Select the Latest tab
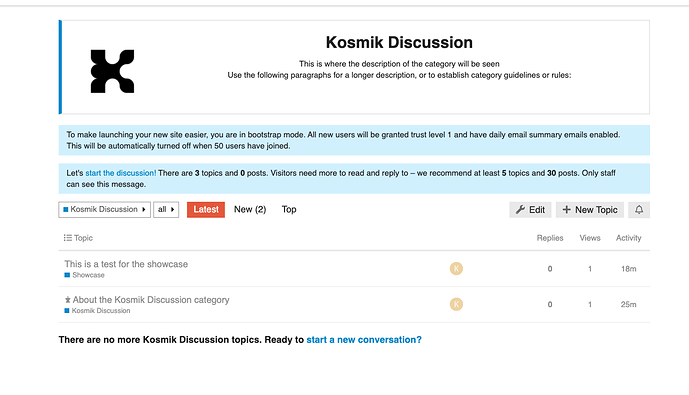 click(x=206, y=210)
